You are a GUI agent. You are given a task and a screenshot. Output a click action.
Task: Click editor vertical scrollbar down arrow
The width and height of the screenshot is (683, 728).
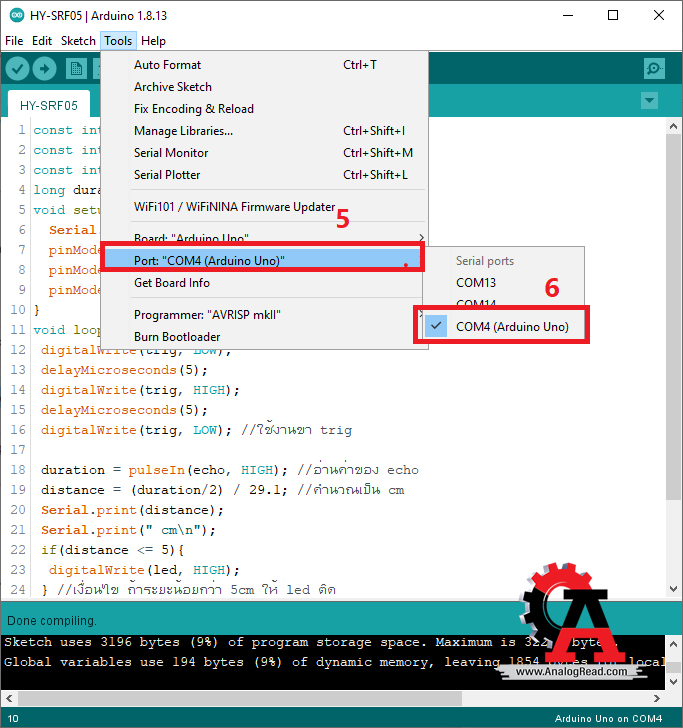[x=674, y=589]
